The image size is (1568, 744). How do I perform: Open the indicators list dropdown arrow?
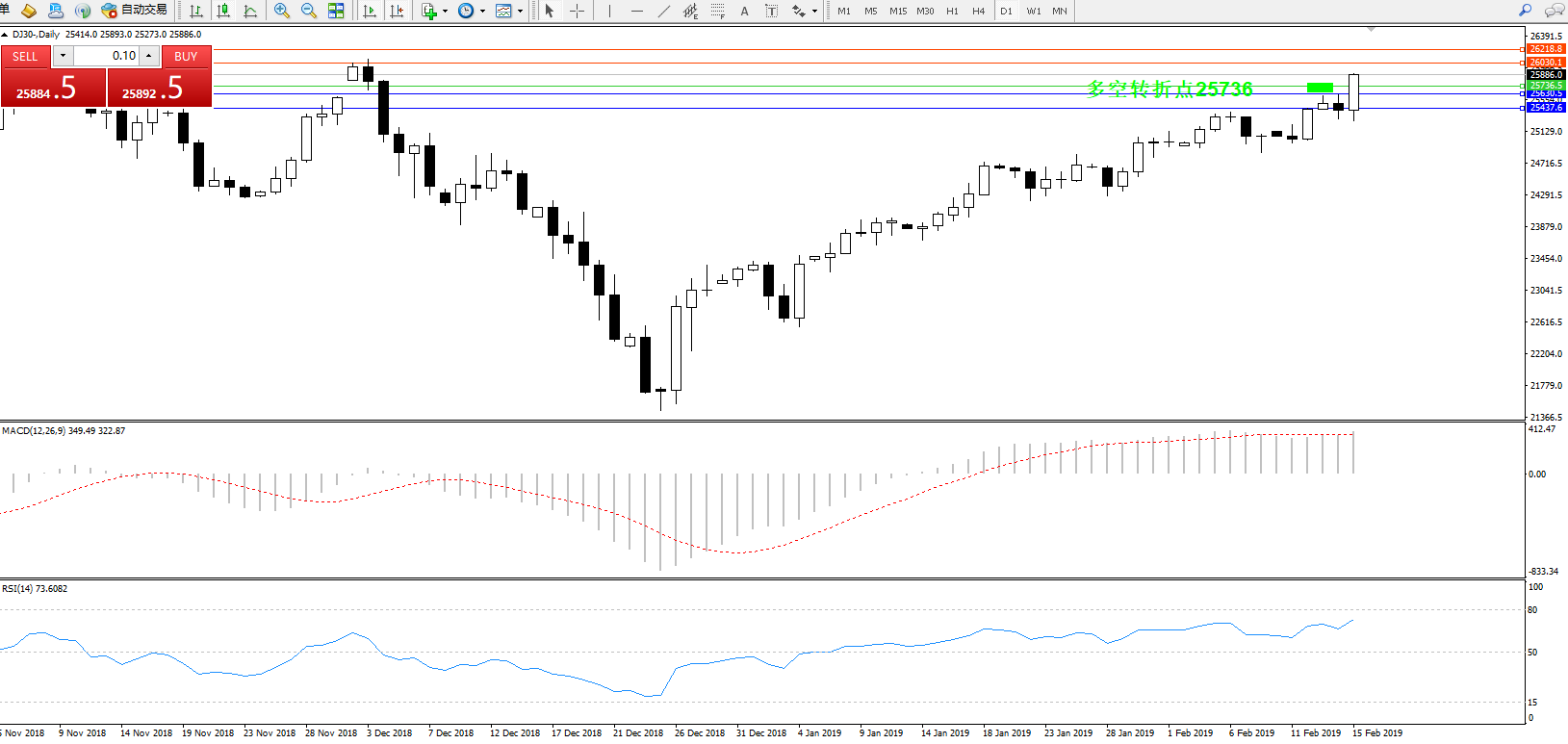(x=445, y=12)
